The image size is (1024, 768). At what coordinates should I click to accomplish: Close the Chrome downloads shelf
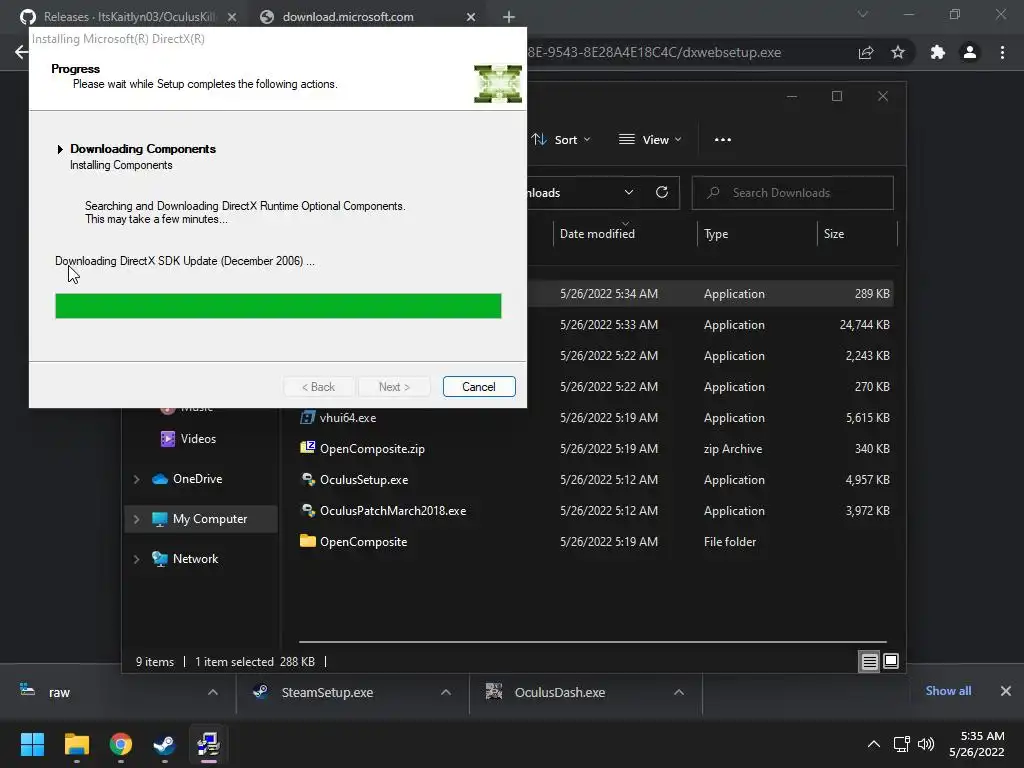tap(1006, 691)
